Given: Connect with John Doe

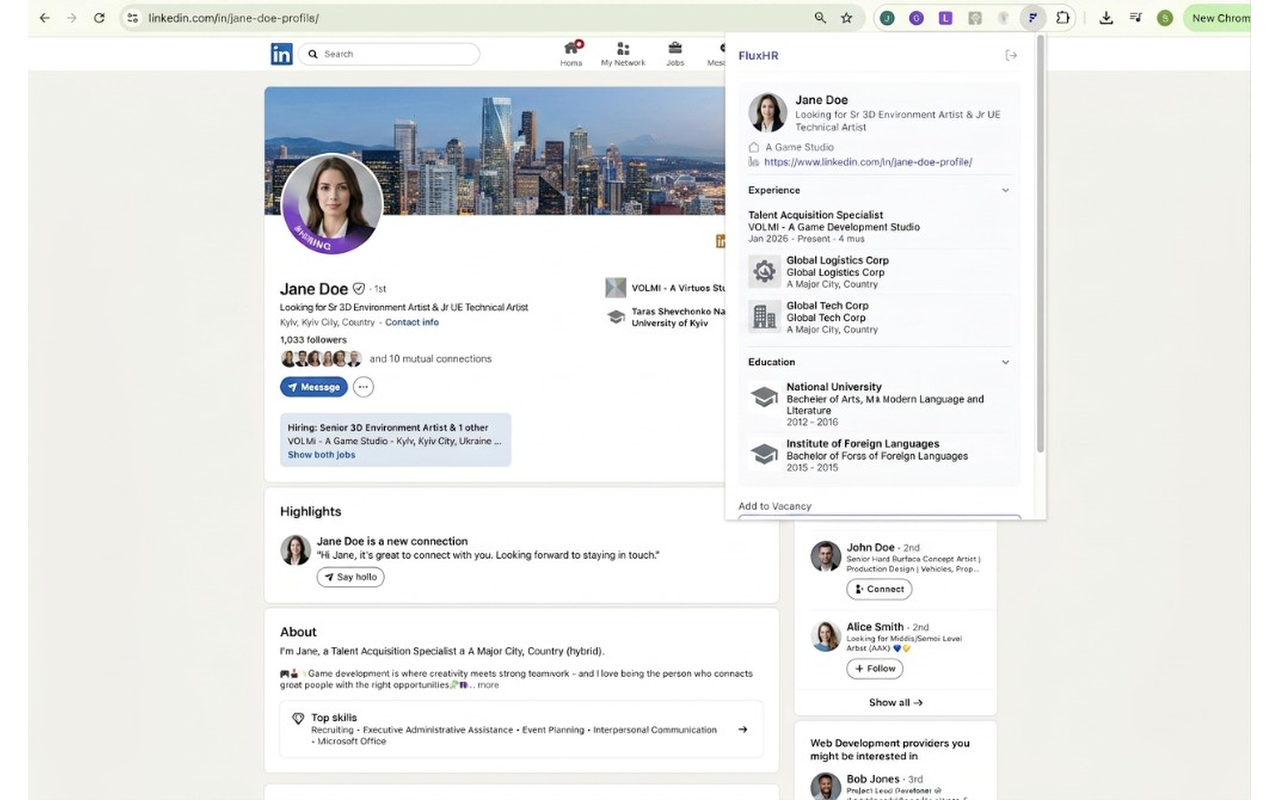Looking at the screenshot, I should coord(879,589).
